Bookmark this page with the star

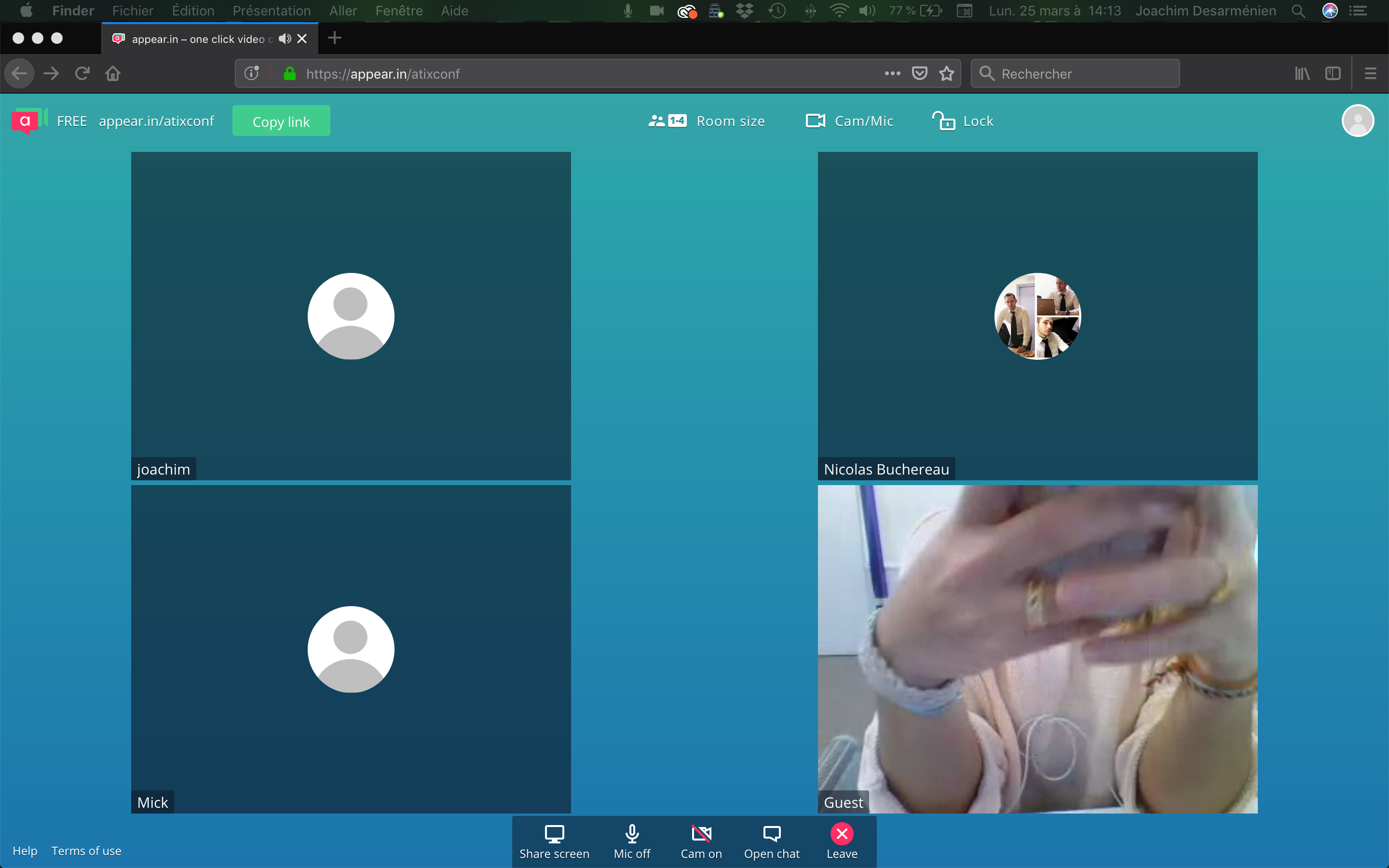(x=946, y=73)
